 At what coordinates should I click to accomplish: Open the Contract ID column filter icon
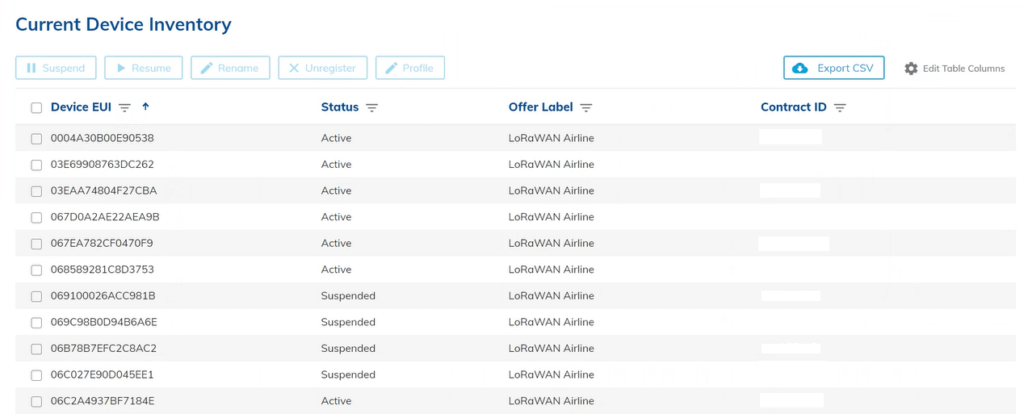pos(840,107)
